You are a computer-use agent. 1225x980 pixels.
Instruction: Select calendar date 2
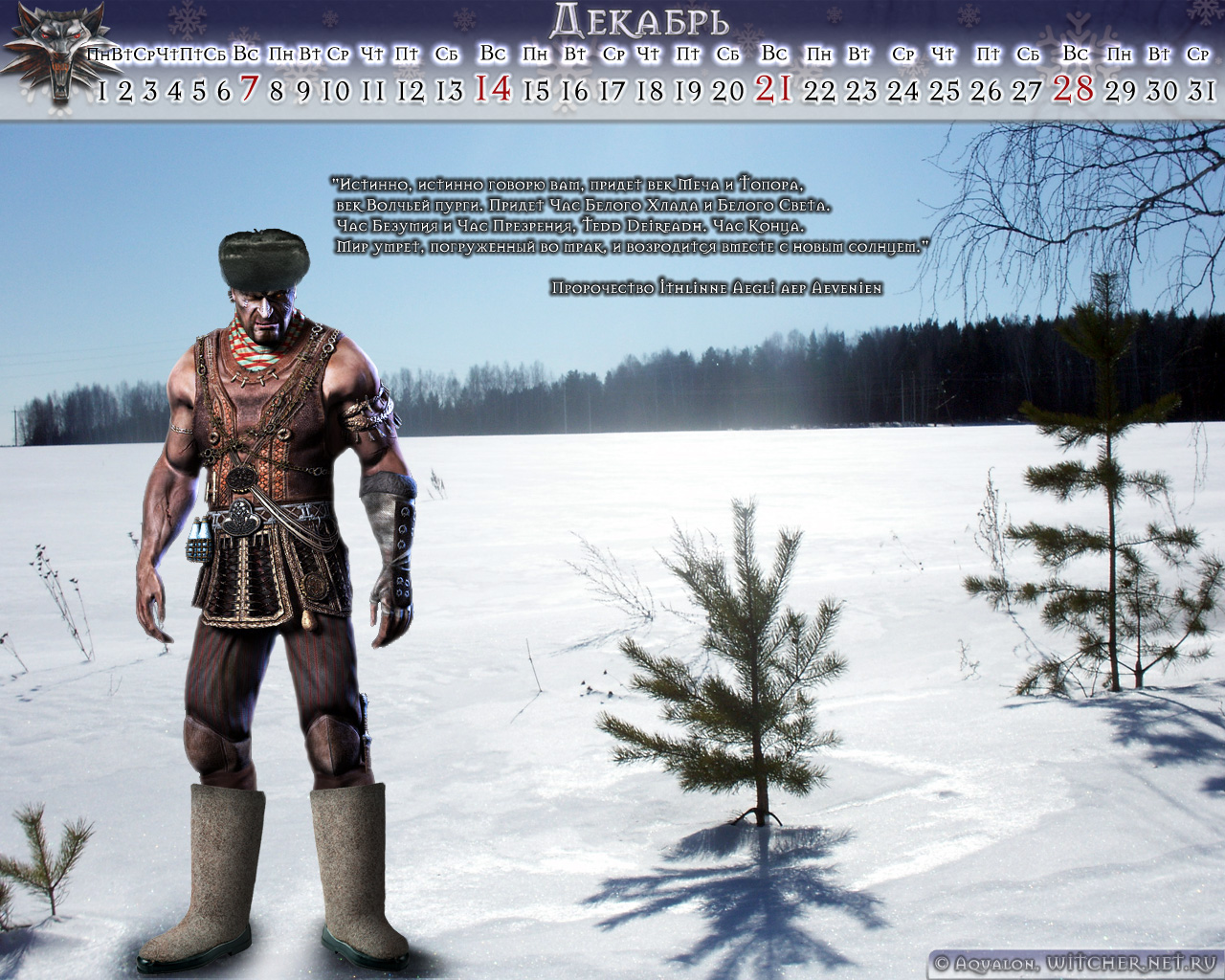[x=124, y=91]
